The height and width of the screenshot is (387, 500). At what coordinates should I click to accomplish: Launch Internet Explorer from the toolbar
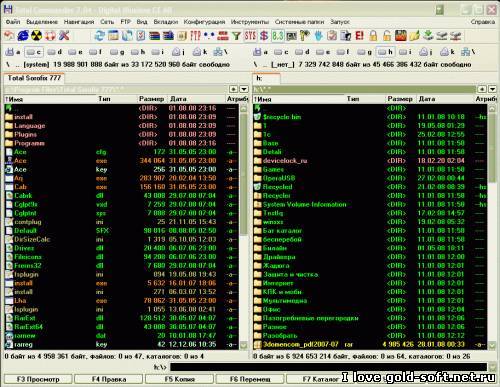[23, 35]
